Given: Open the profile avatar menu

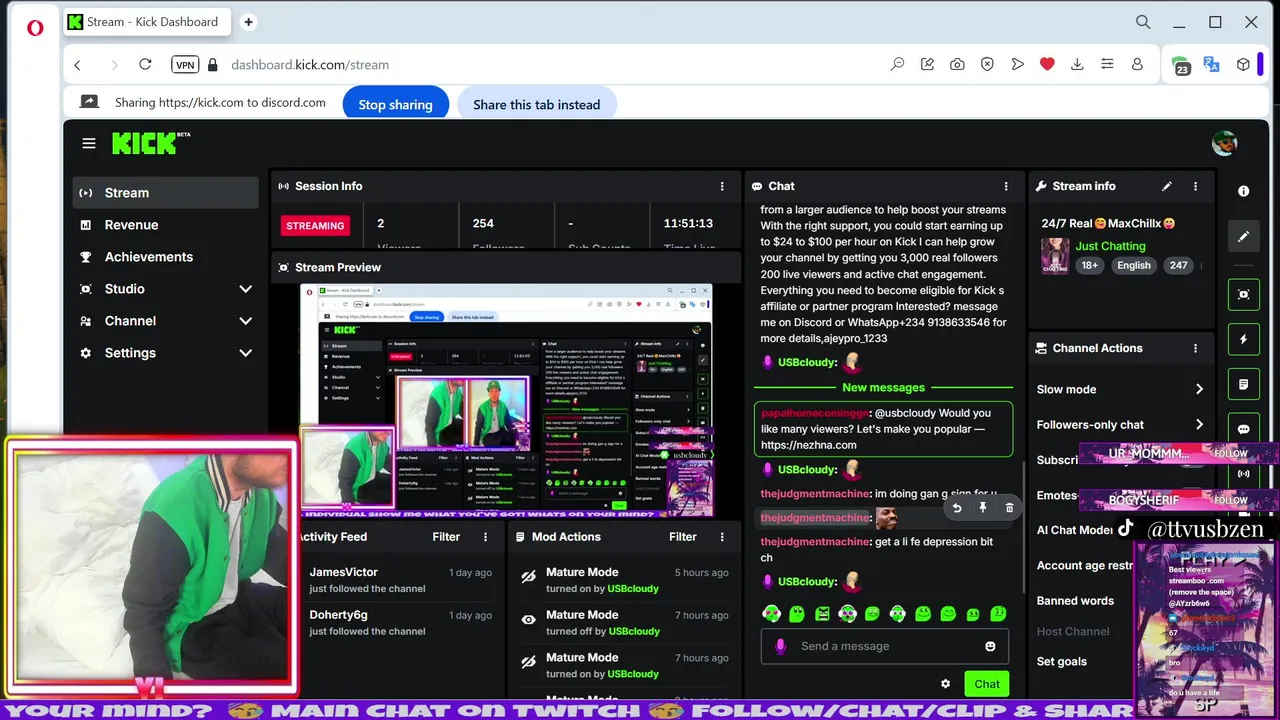Looking at the screenshot, I should (1224, 143).
